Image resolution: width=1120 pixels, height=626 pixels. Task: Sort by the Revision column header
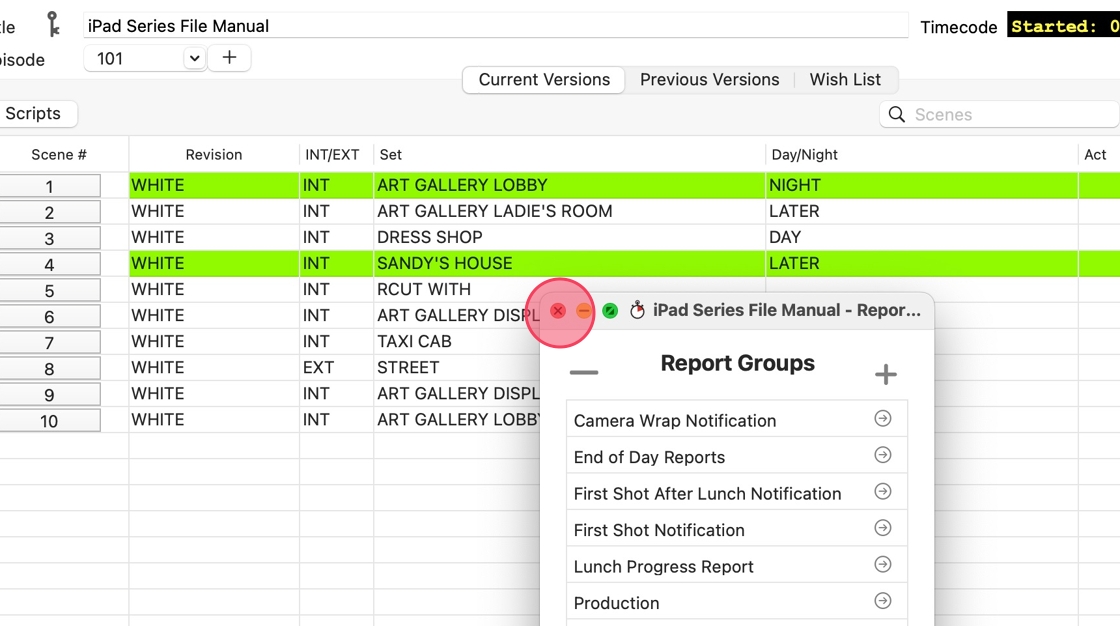click(x=214, y=154)
